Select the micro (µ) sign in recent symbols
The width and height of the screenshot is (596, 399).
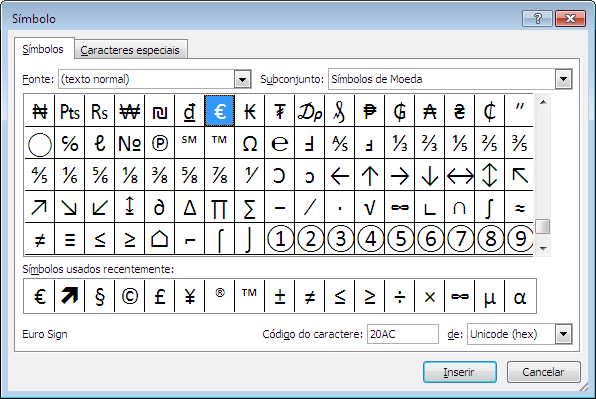[490, 296]
